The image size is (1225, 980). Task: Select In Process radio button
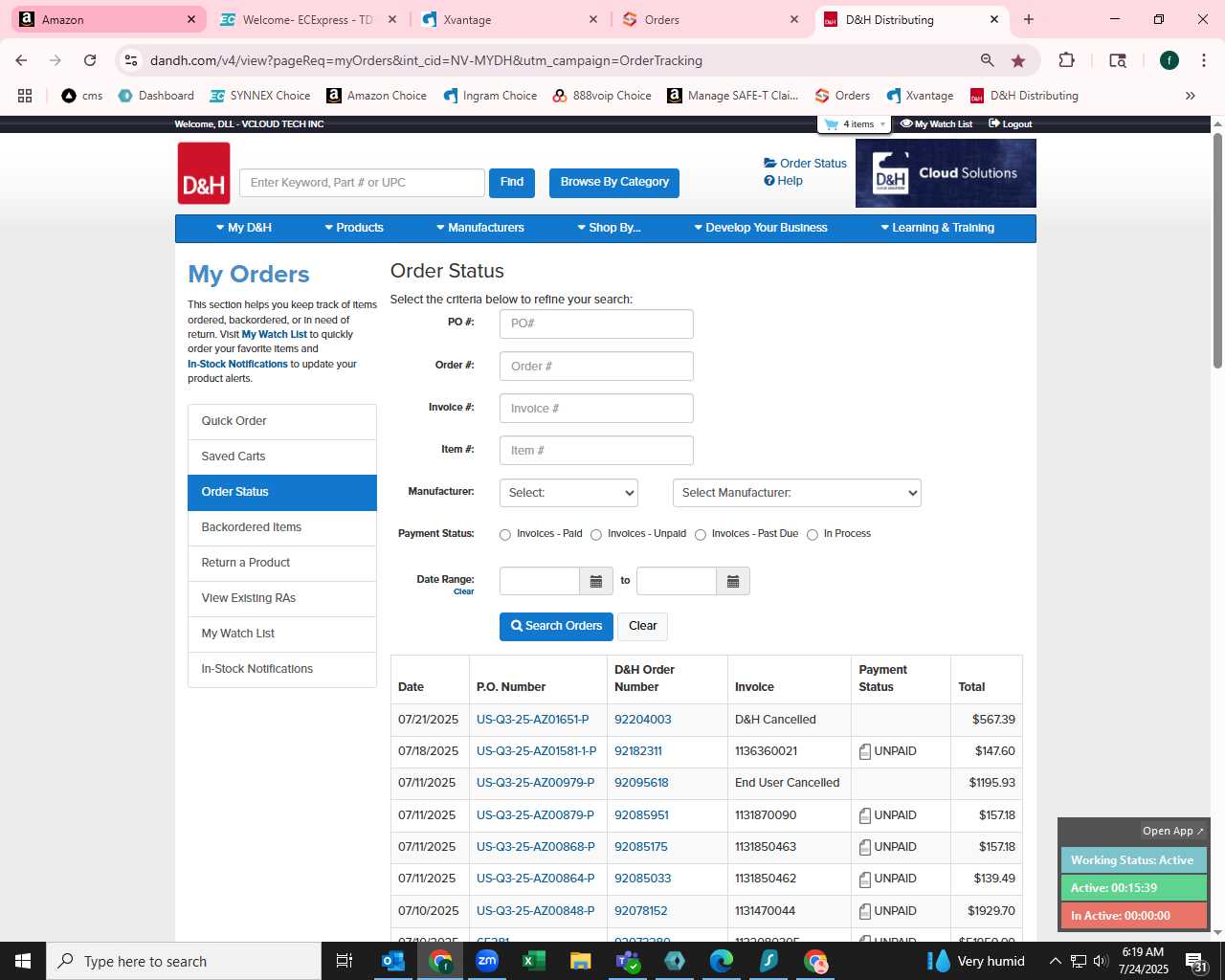[x=813, y=535]
